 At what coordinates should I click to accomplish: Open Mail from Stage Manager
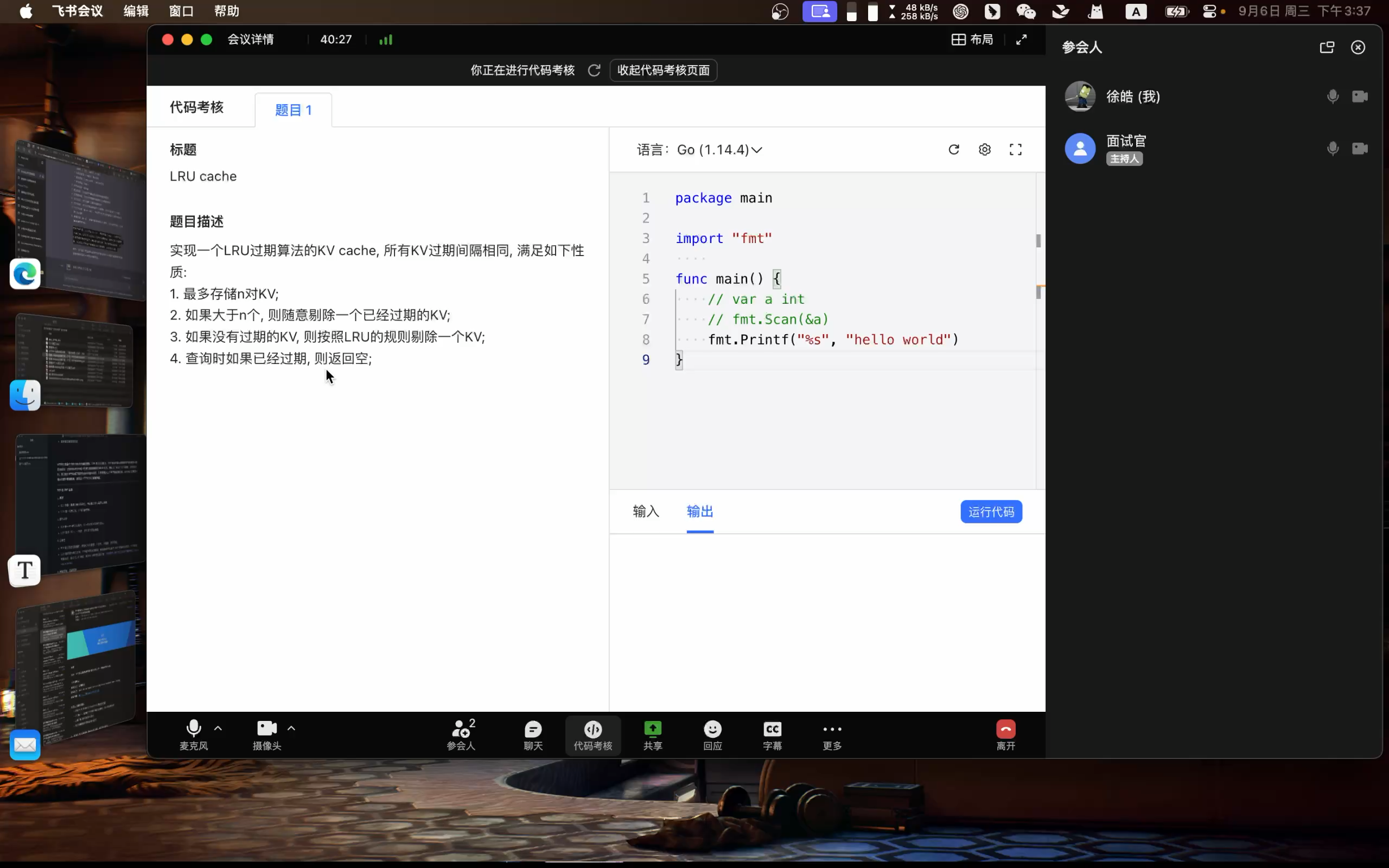(26, 745)
